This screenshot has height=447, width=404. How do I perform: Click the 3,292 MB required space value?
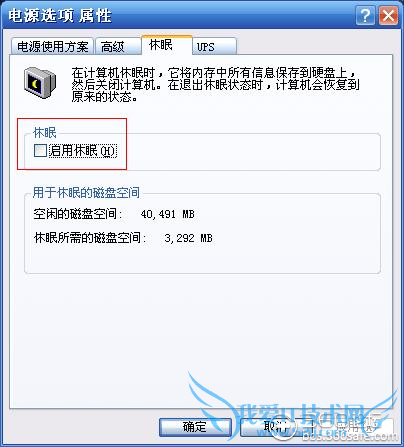point(188,238)
